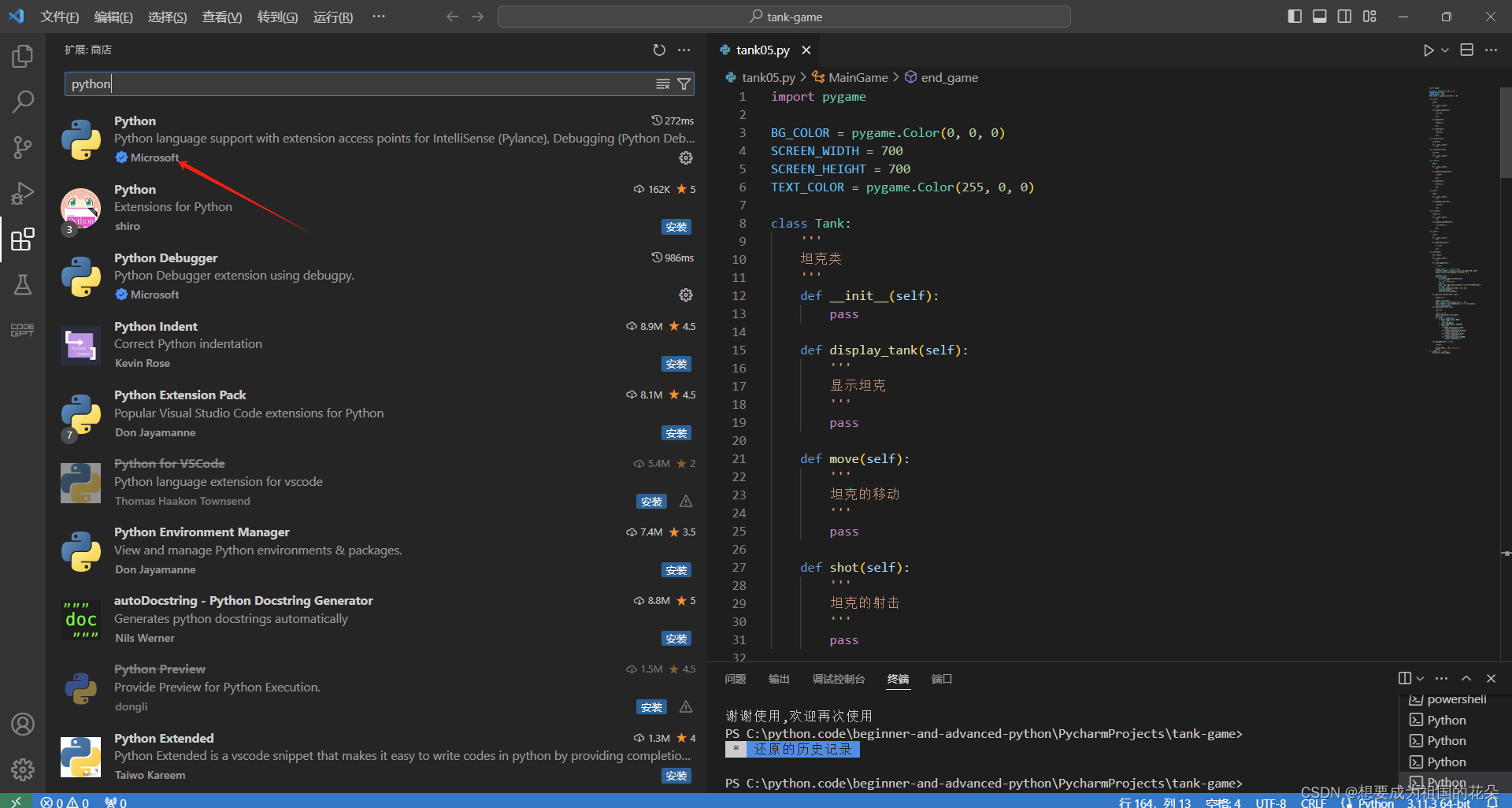
Task: Open the 选择(S) menu
Action: click(168, 17)
